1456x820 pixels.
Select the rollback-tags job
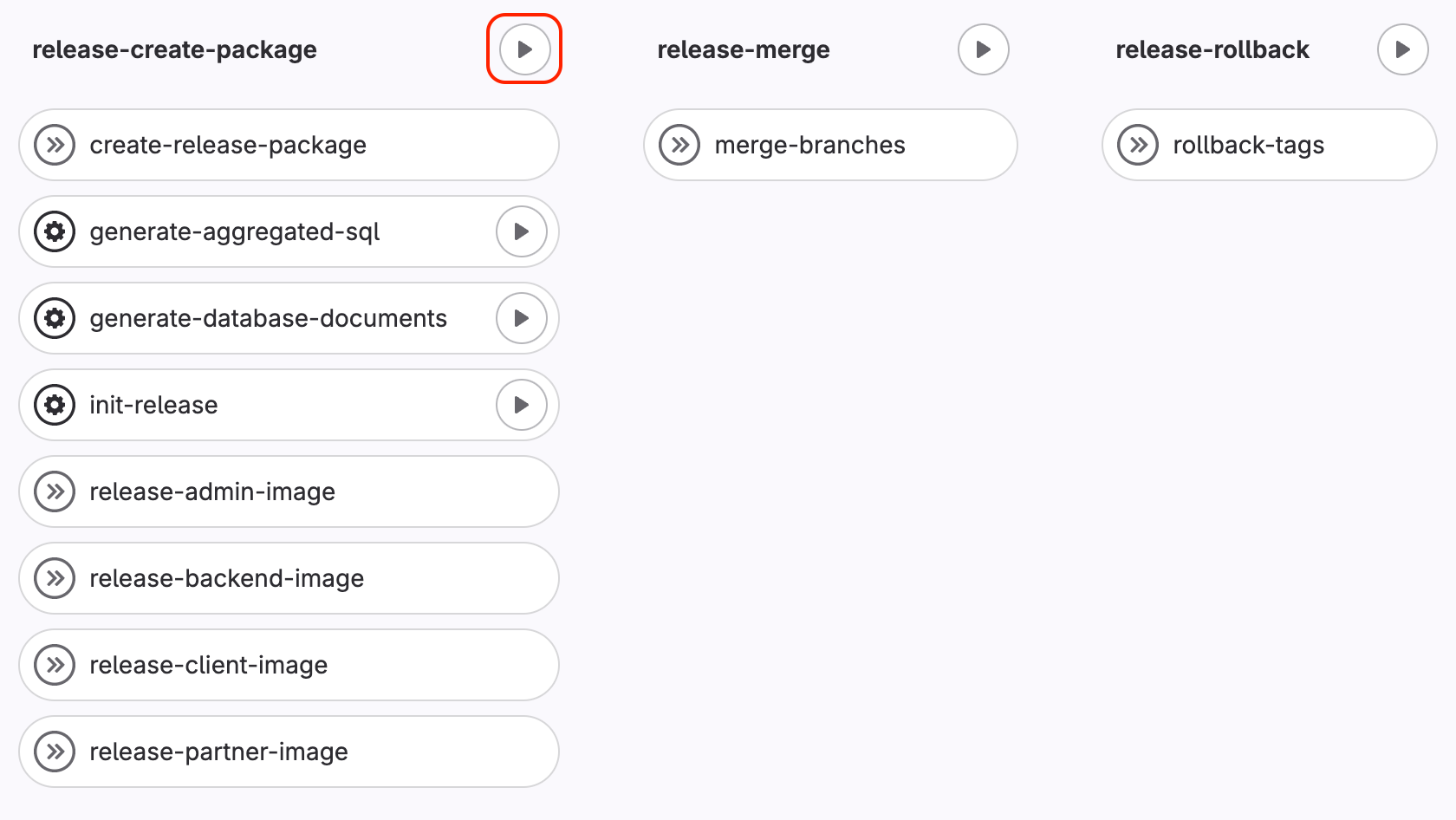tap(1248, 145)
